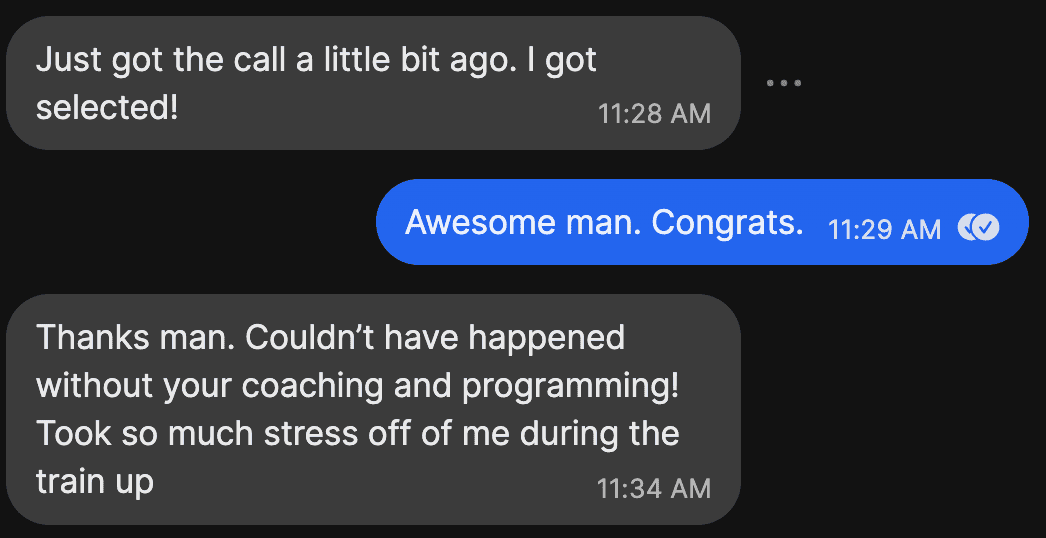Click the 11:34 AM timestamp

(653, 488)
